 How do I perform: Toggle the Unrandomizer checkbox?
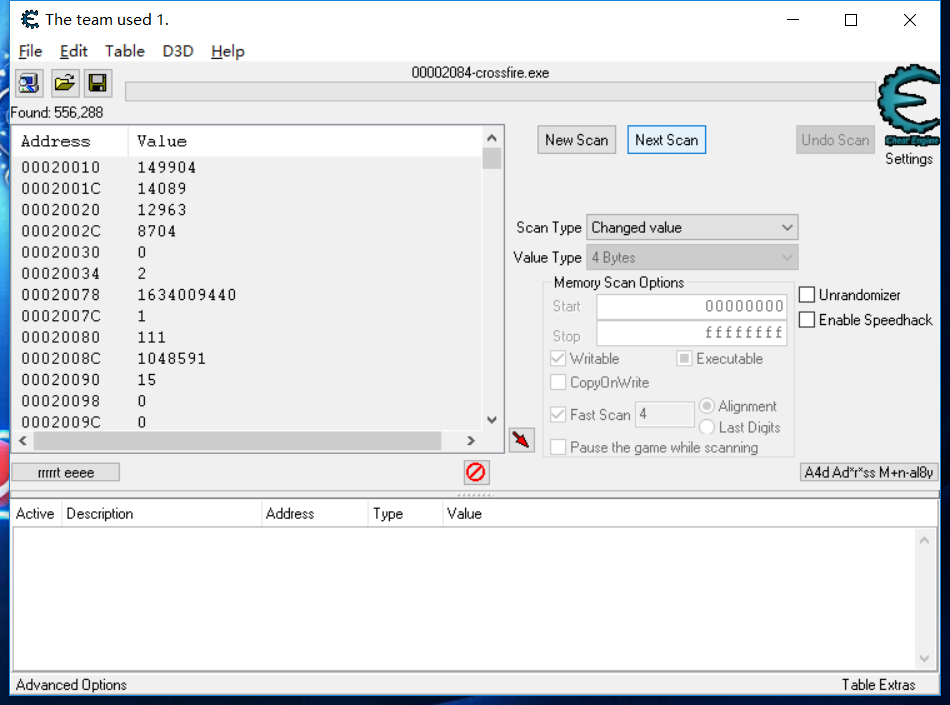coord(806,295)
